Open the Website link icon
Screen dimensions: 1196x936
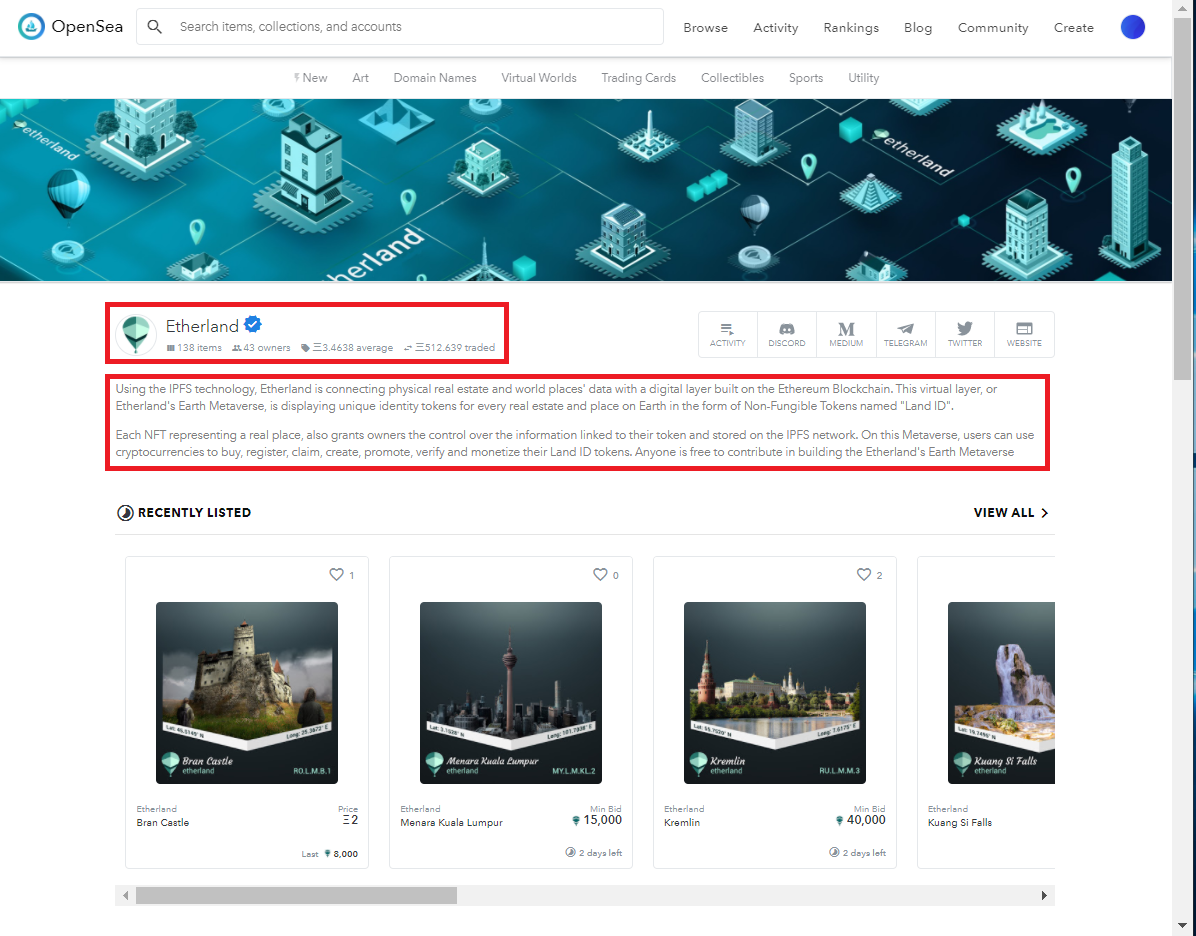click(1024, 334)
